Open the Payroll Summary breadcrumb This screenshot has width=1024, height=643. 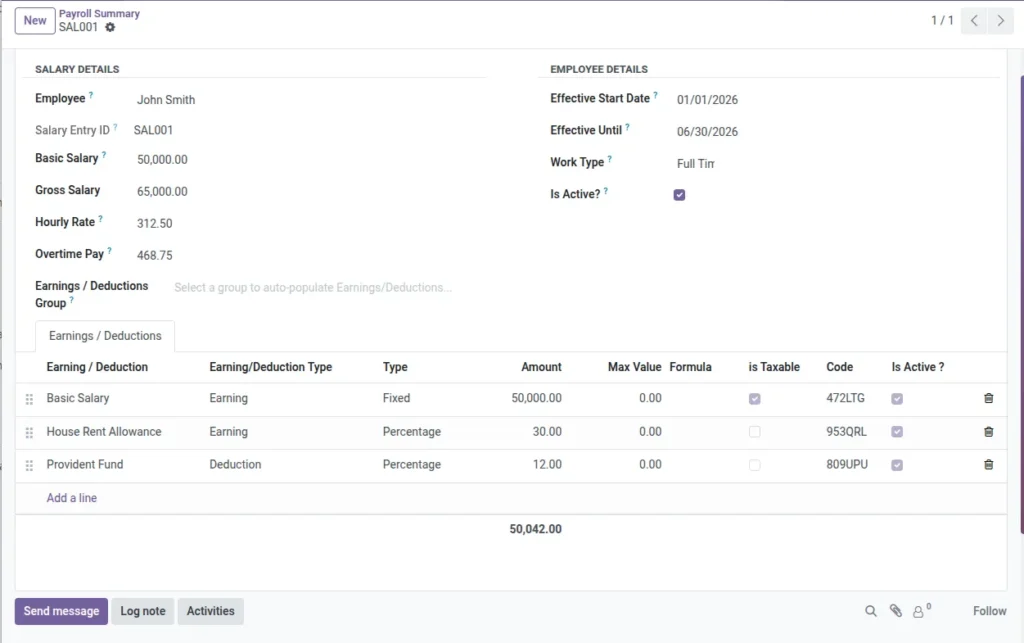[99, 14]
